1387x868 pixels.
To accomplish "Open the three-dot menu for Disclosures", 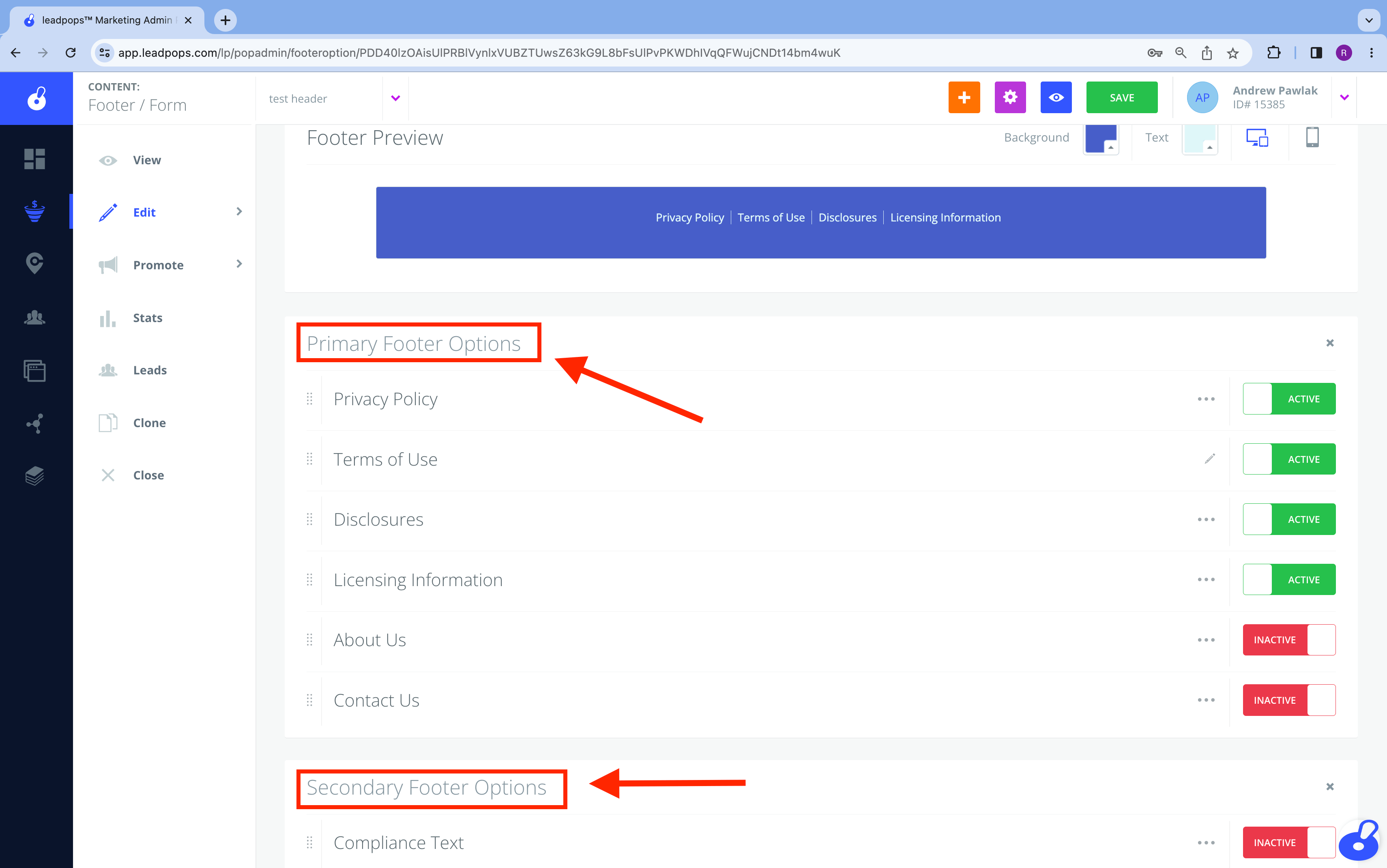I will [x=1206, y=520].
